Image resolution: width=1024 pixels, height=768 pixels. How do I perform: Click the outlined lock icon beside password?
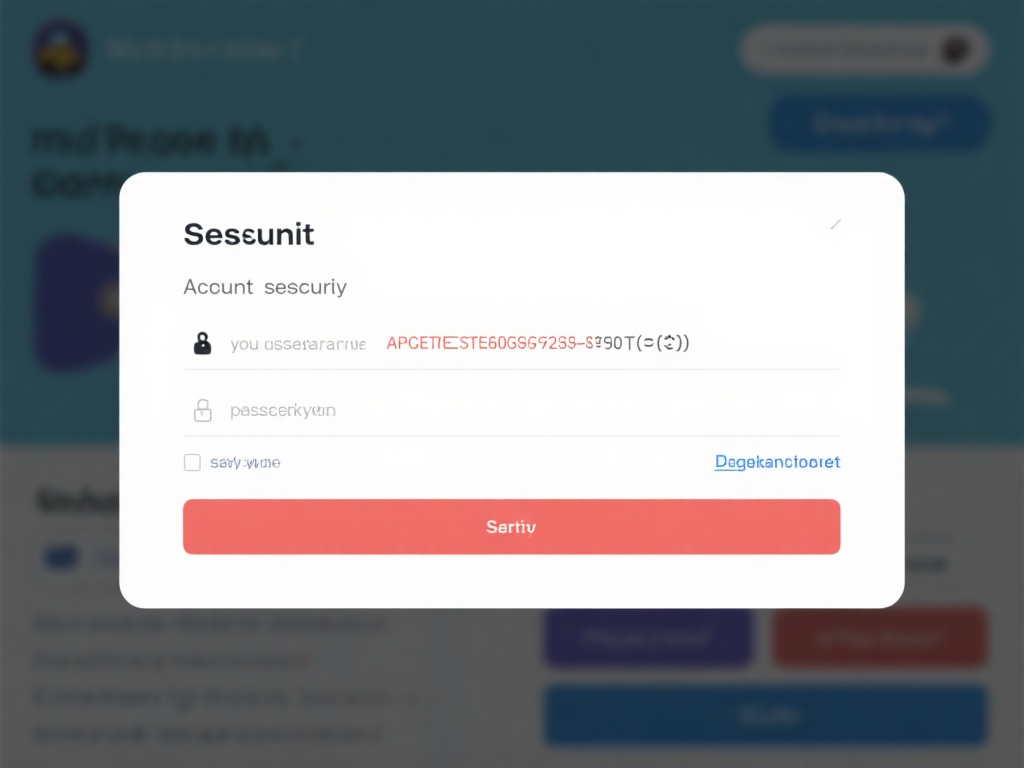202,409
